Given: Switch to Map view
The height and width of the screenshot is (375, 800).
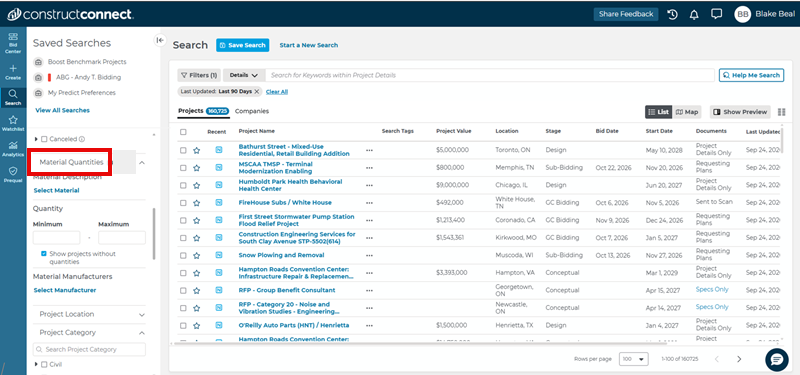Looking at the screenshot, I should (x=687, y=112).
